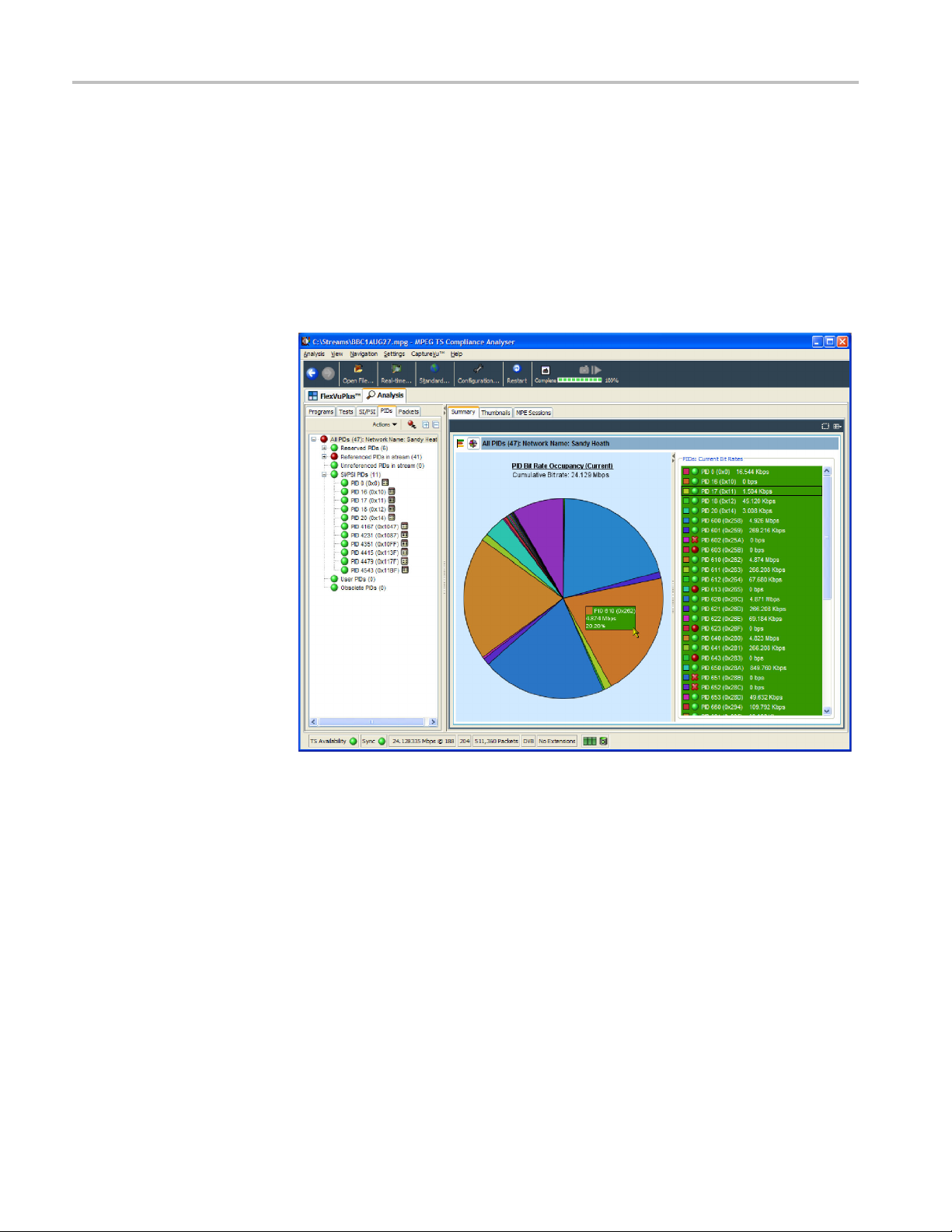Open the Thumbnails tab
Viewport: 952px width, 1232px height.
point(496,413)
